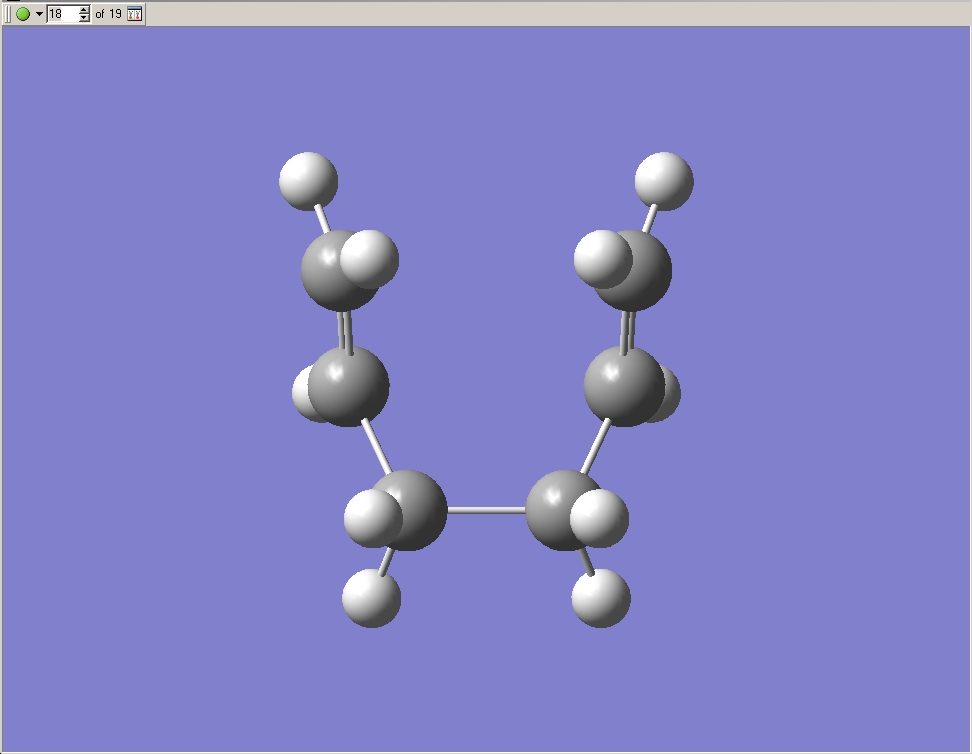
Task: Click the right double bond between carbons
Action: [628, 330]
